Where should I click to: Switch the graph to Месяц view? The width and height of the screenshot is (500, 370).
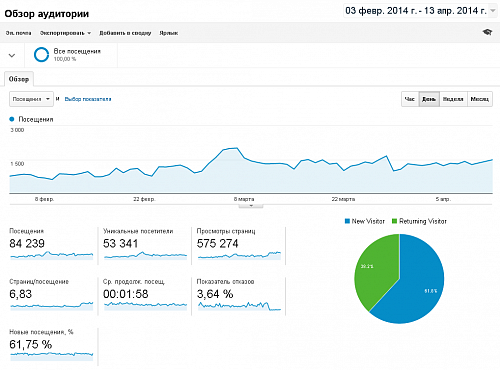tap(480, 99)
